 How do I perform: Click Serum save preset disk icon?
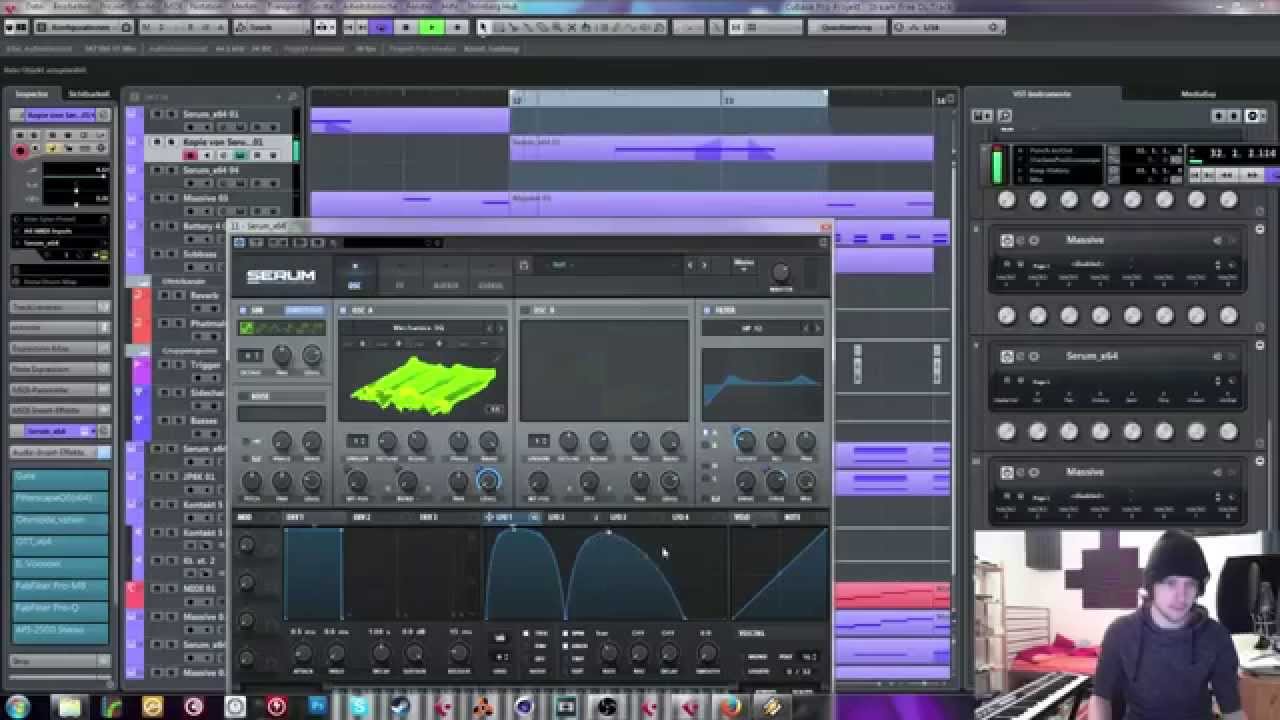click(523, 265)
